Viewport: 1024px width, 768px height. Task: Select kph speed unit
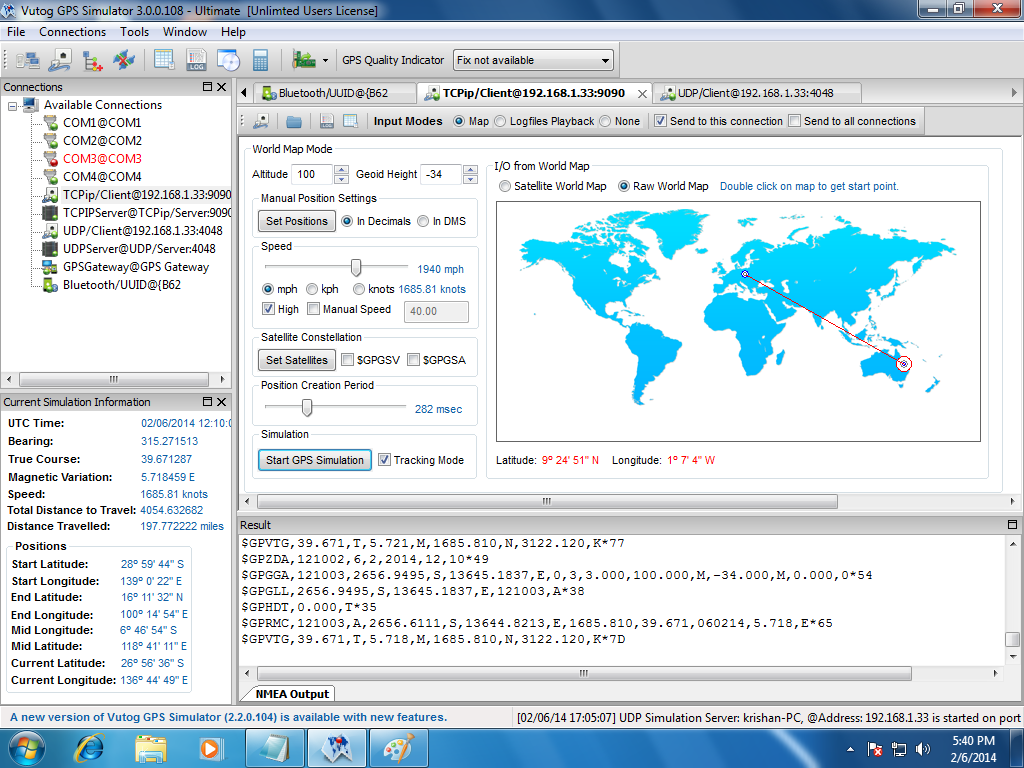(312, 289)
